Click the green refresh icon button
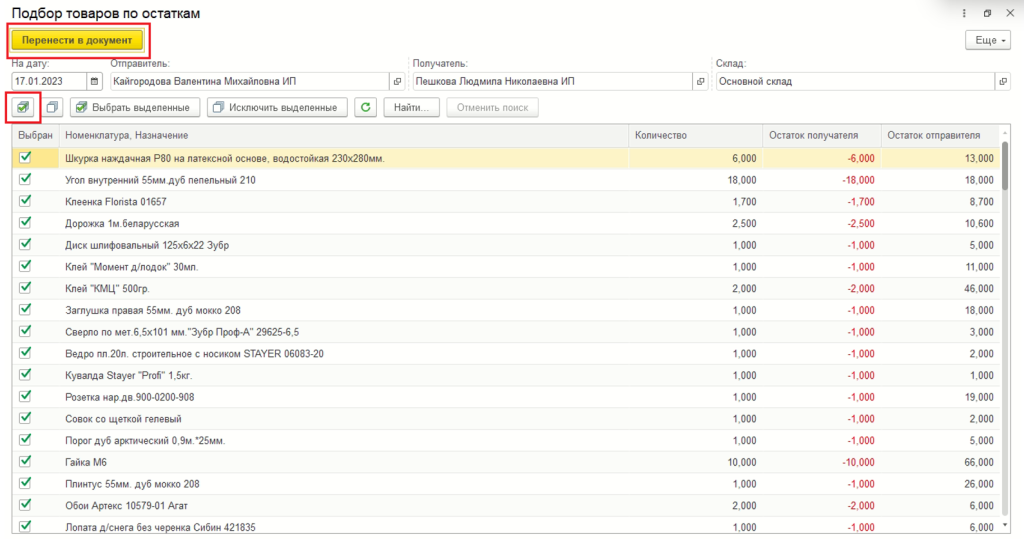Image resolution: width=1024 pixels, height=539 pixels. (366, 107)
